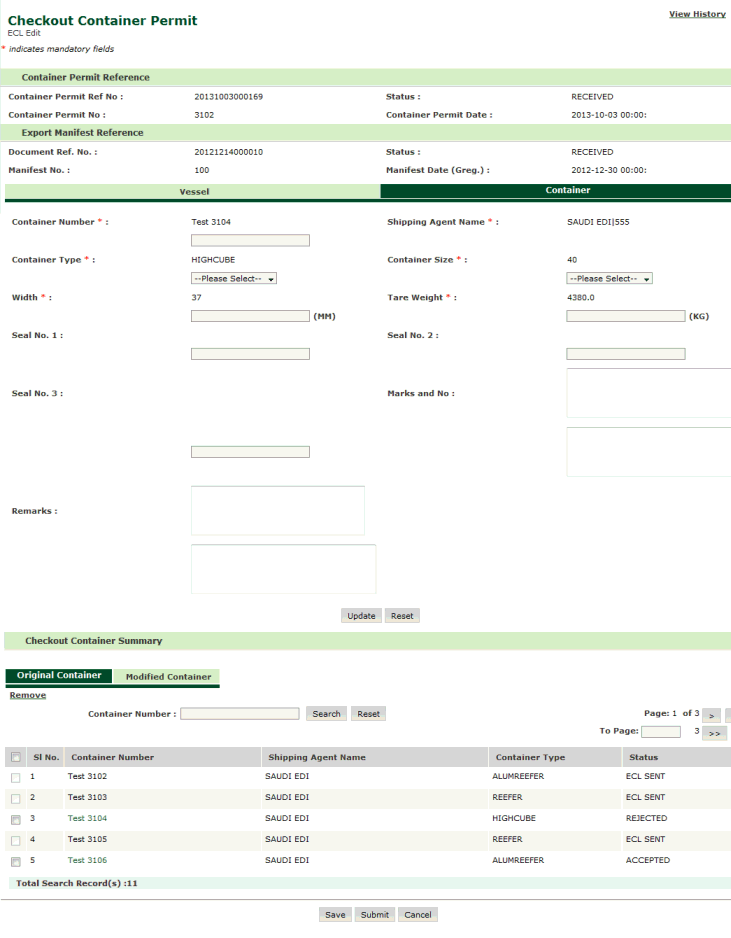Open the Modified Container tab
Viewport: 731px width, 938px height.
point(168,677)
